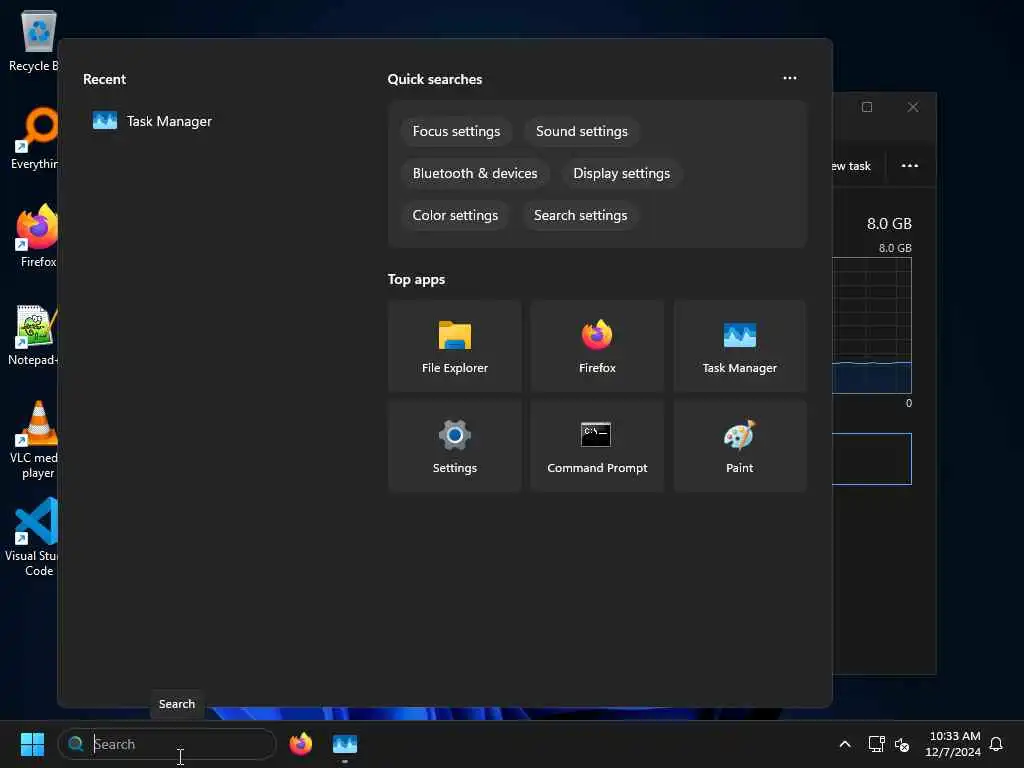Open Quick searches more options menu

point(790,78)
